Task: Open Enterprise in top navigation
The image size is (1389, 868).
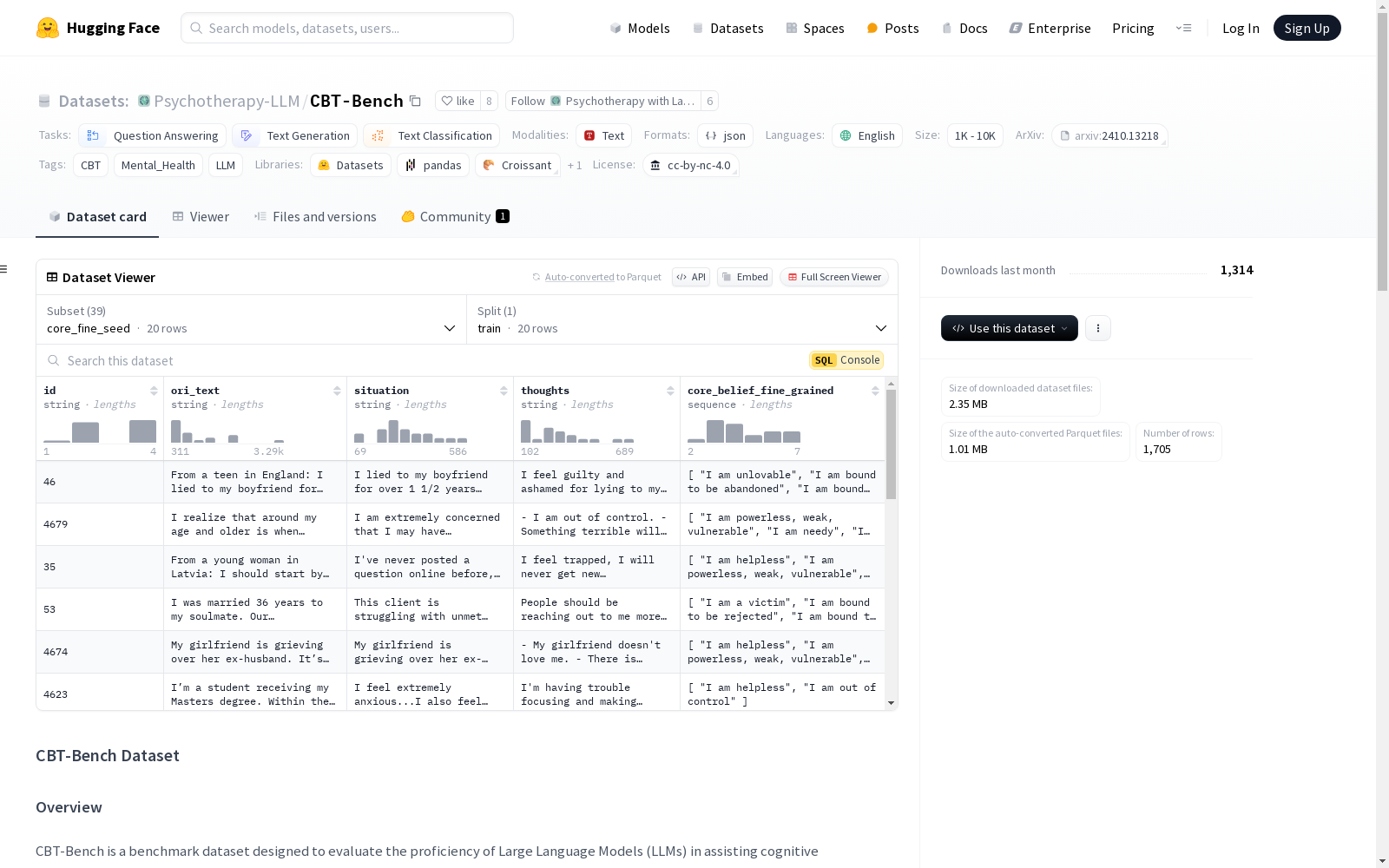Action: pyautogui.click(x=1050, y=28)
